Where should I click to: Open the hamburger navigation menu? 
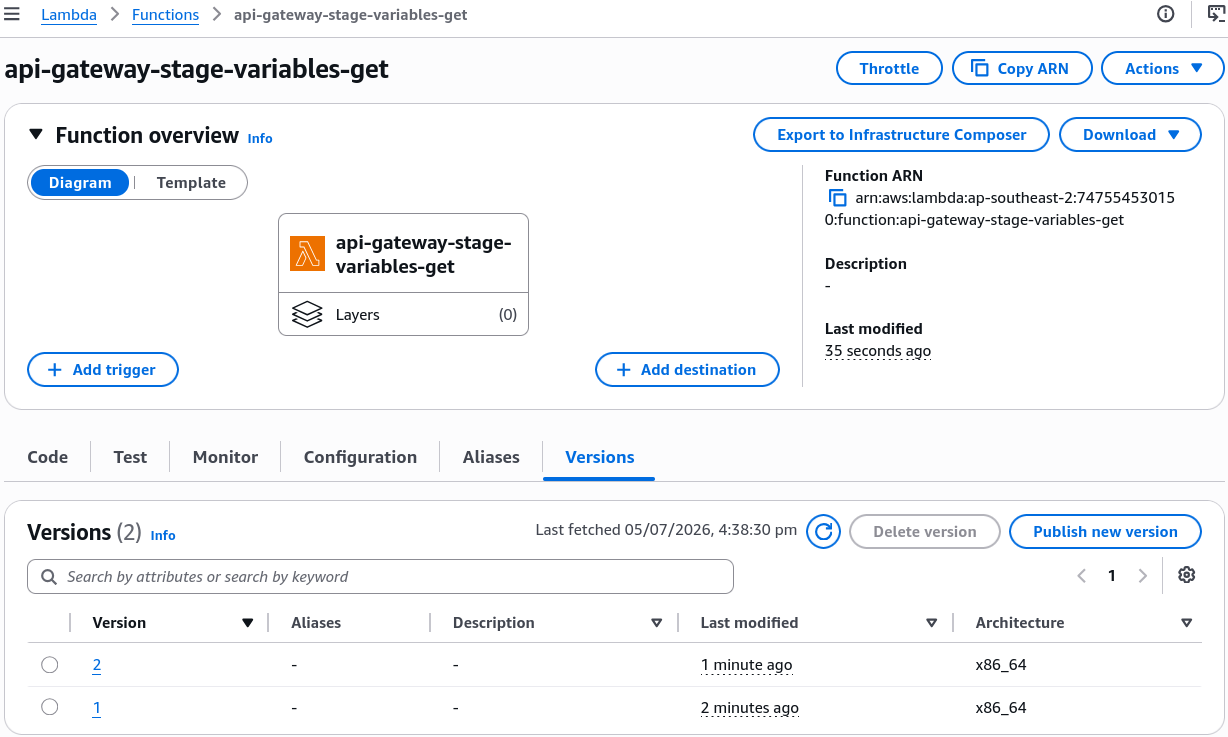12,14
